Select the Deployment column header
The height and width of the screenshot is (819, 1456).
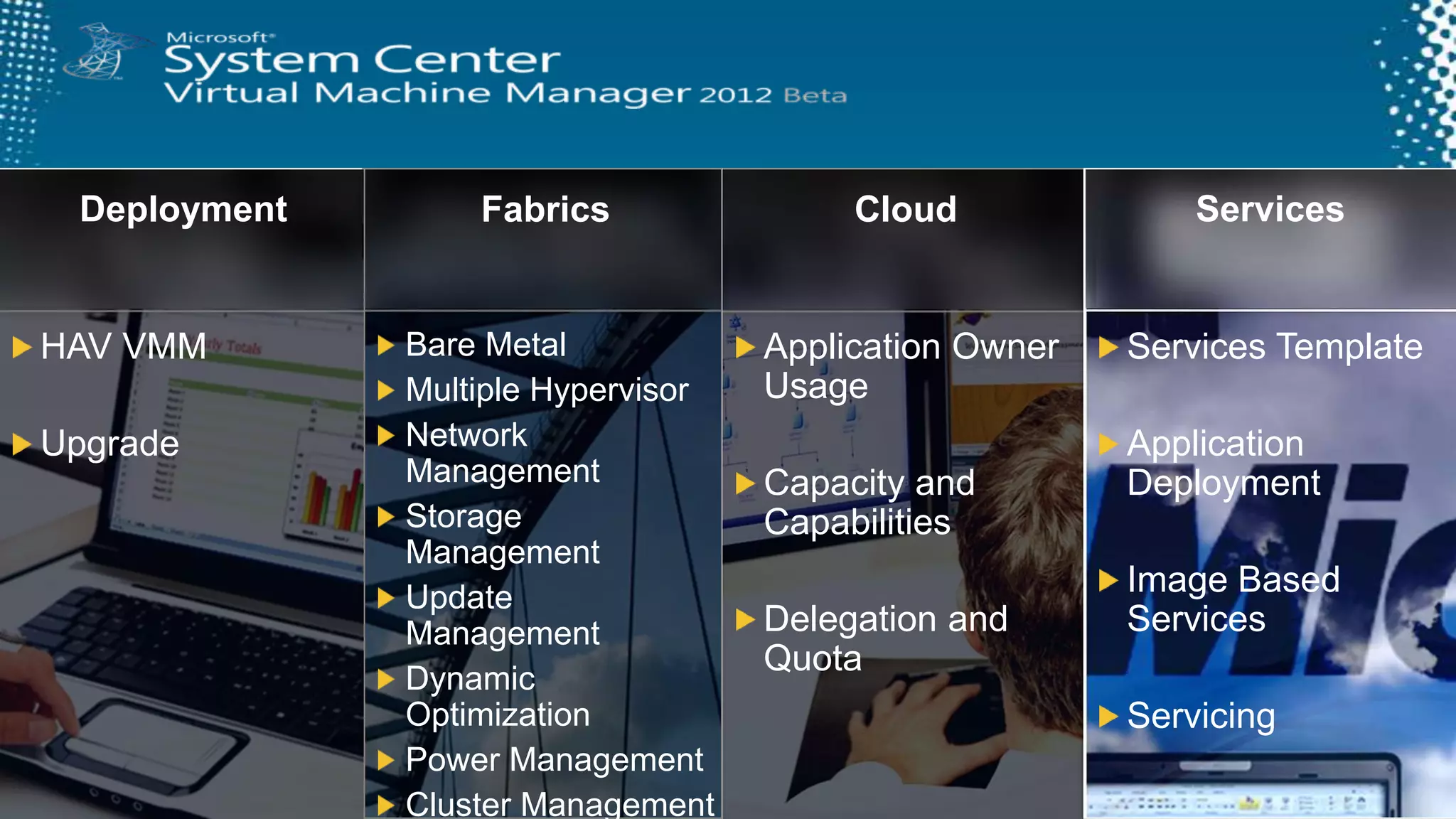[183, 210]
